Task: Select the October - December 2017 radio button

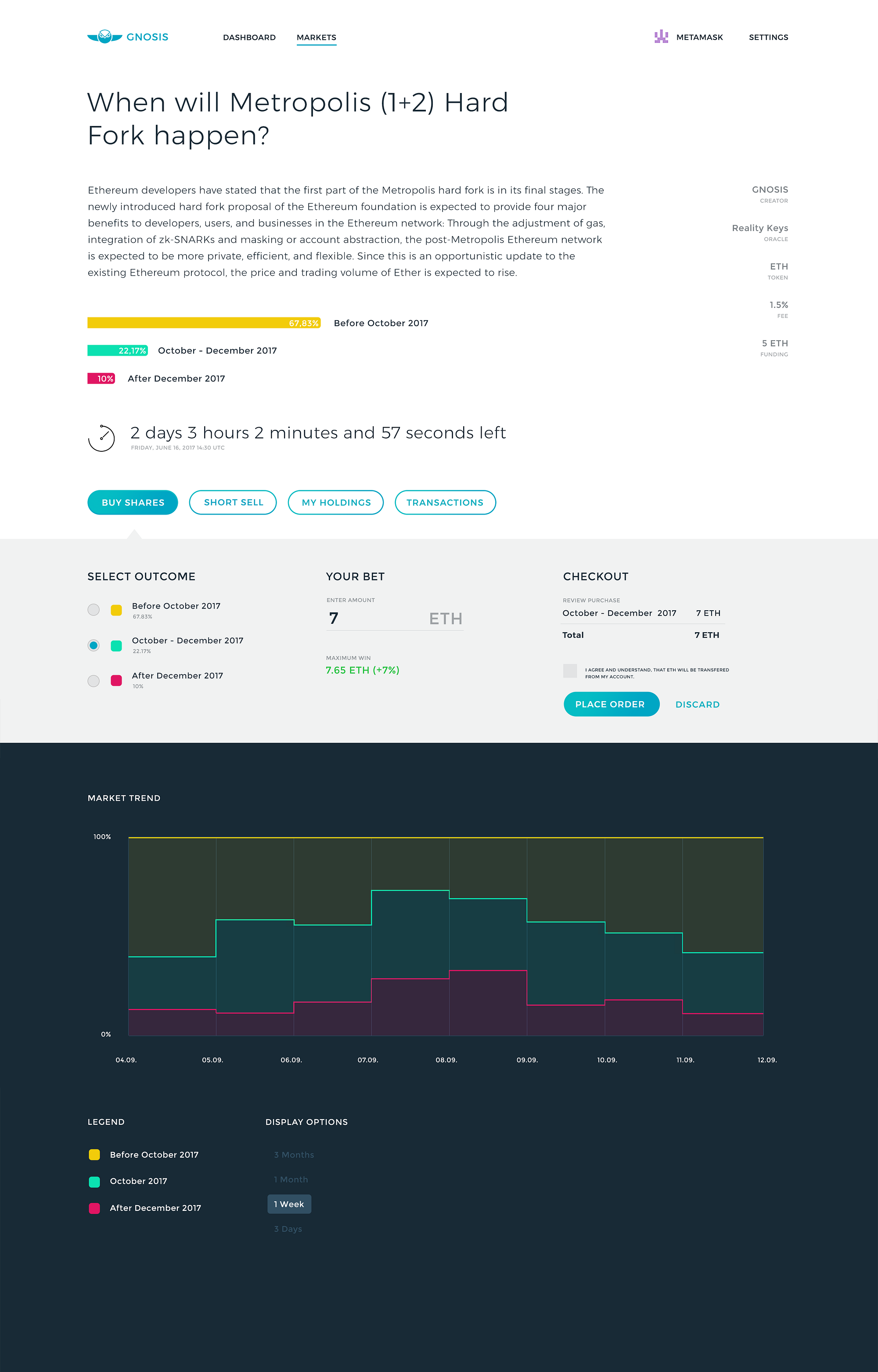Action: point(94,645)
